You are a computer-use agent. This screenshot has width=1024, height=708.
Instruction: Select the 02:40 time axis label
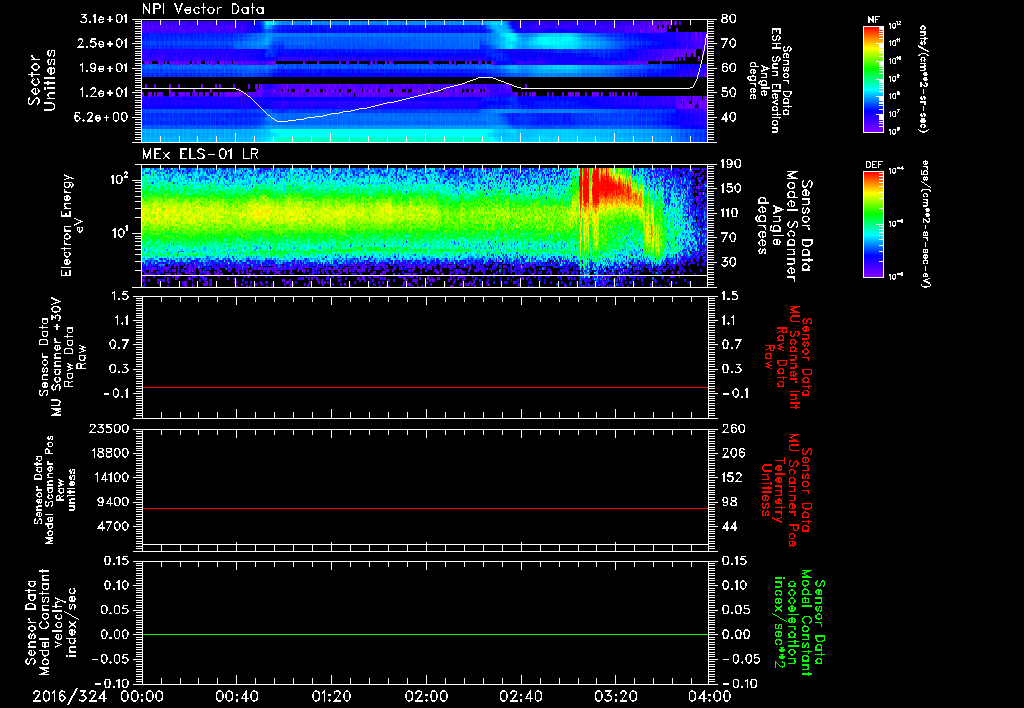click(520, 696)
